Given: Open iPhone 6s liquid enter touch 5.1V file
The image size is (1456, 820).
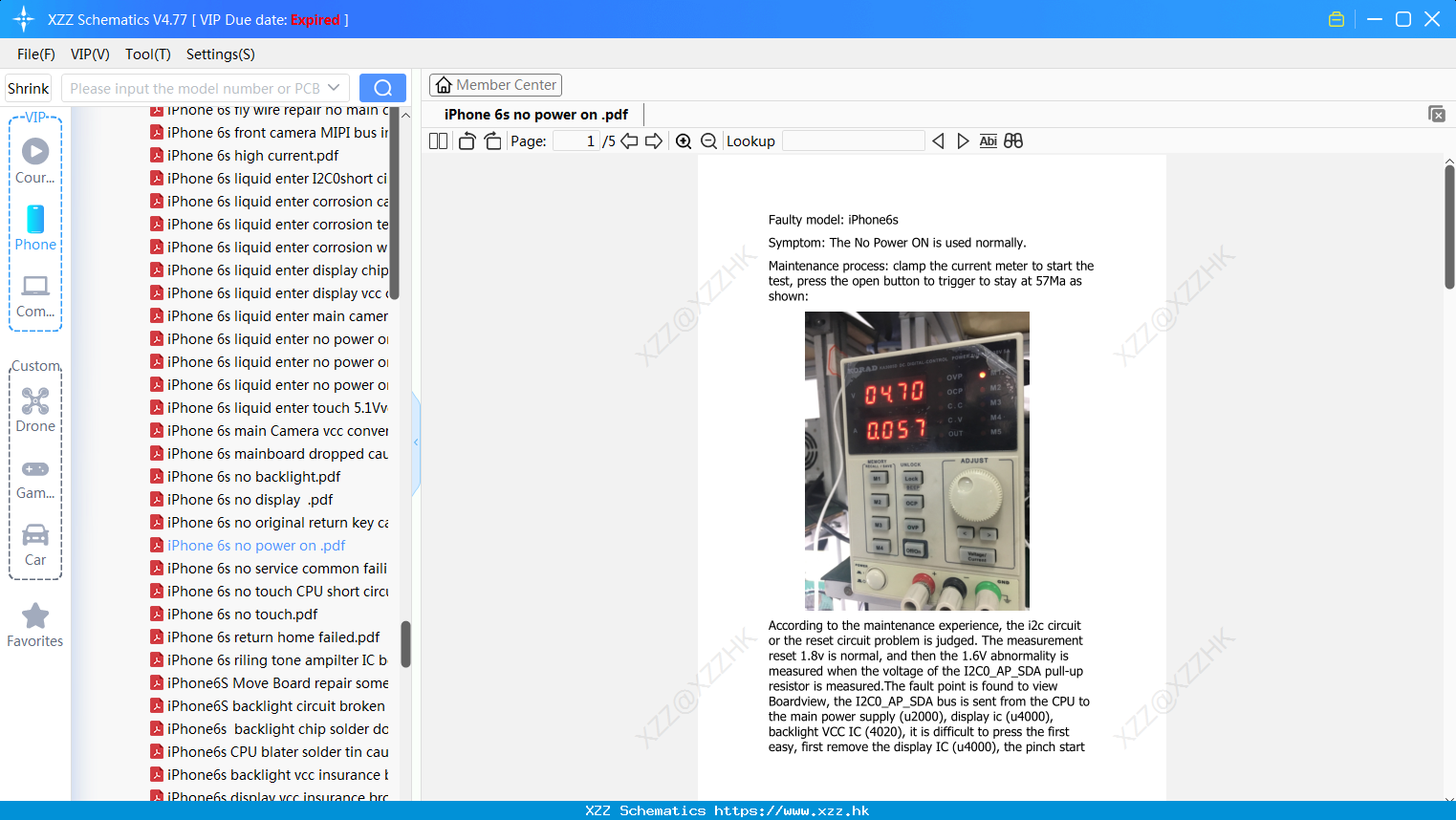Looking at the screenshot, I should point(270,408).
